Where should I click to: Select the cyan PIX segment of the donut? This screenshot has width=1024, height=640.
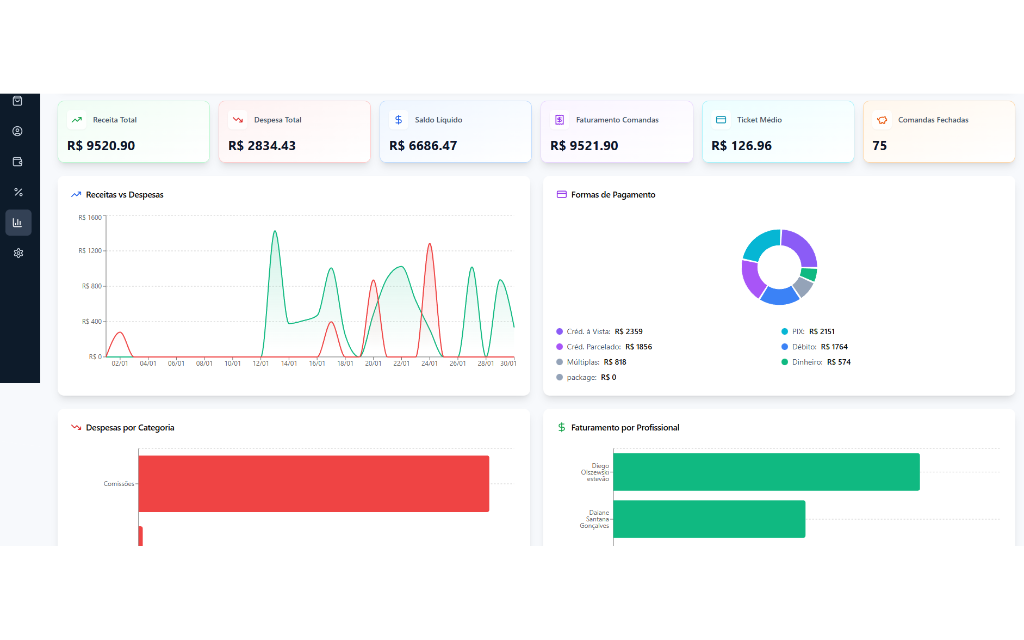pos(759,244)
